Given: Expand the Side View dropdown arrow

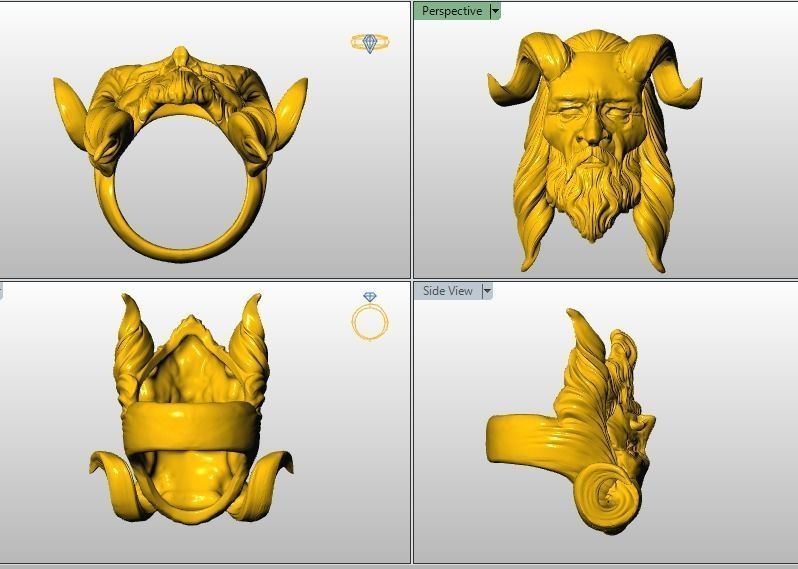Looking at the screenshot, I should tap(487, 291).
